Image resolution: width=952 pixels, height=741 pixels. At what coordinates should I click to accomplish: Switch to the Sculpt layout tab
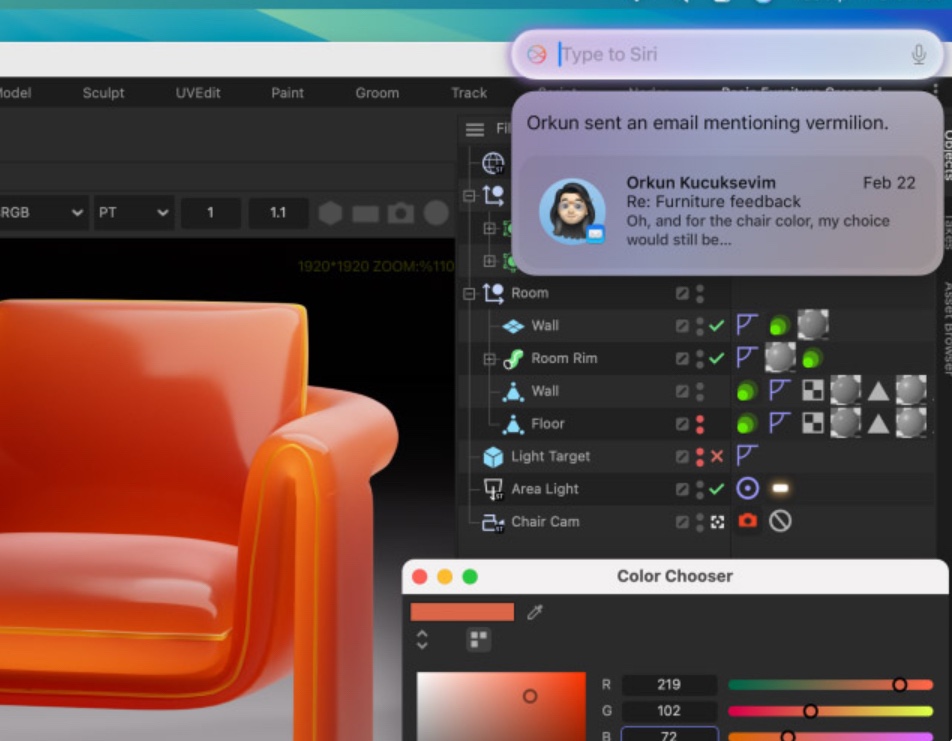pyautogui.click(x=103, y=92)
